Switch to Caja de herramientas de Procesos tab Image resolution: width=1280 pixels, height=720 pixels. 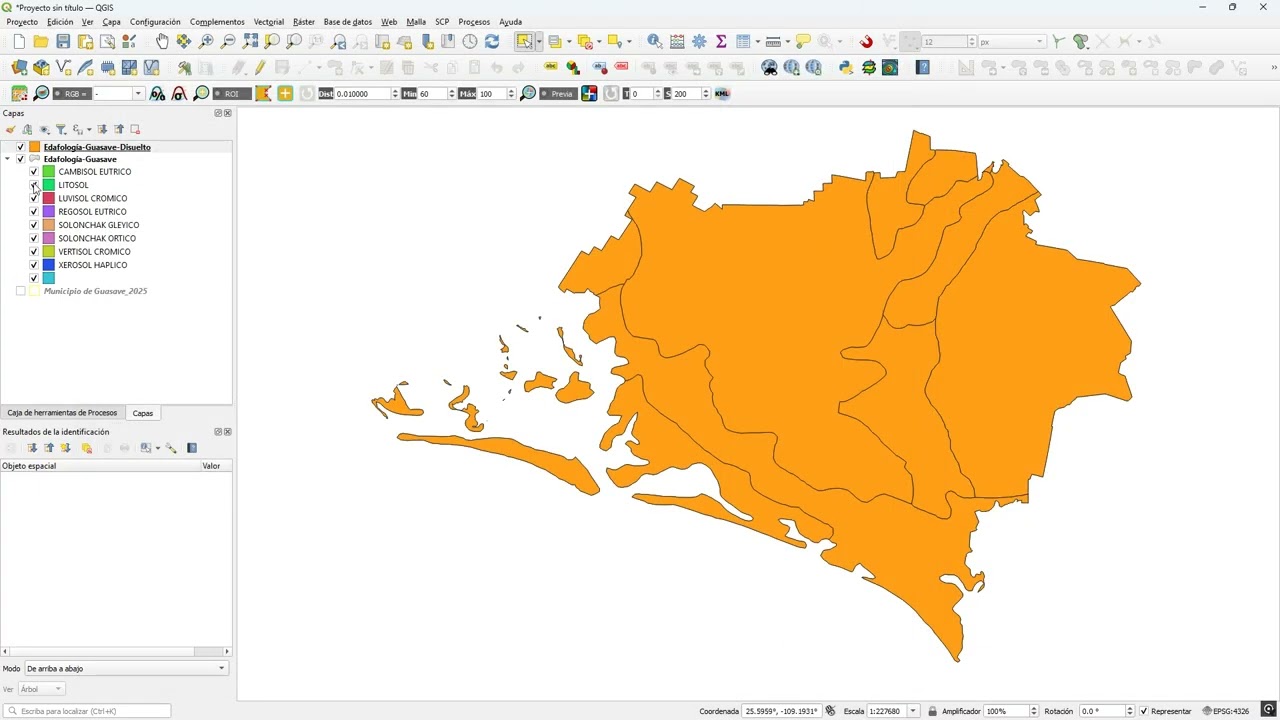tap(62, 412)
